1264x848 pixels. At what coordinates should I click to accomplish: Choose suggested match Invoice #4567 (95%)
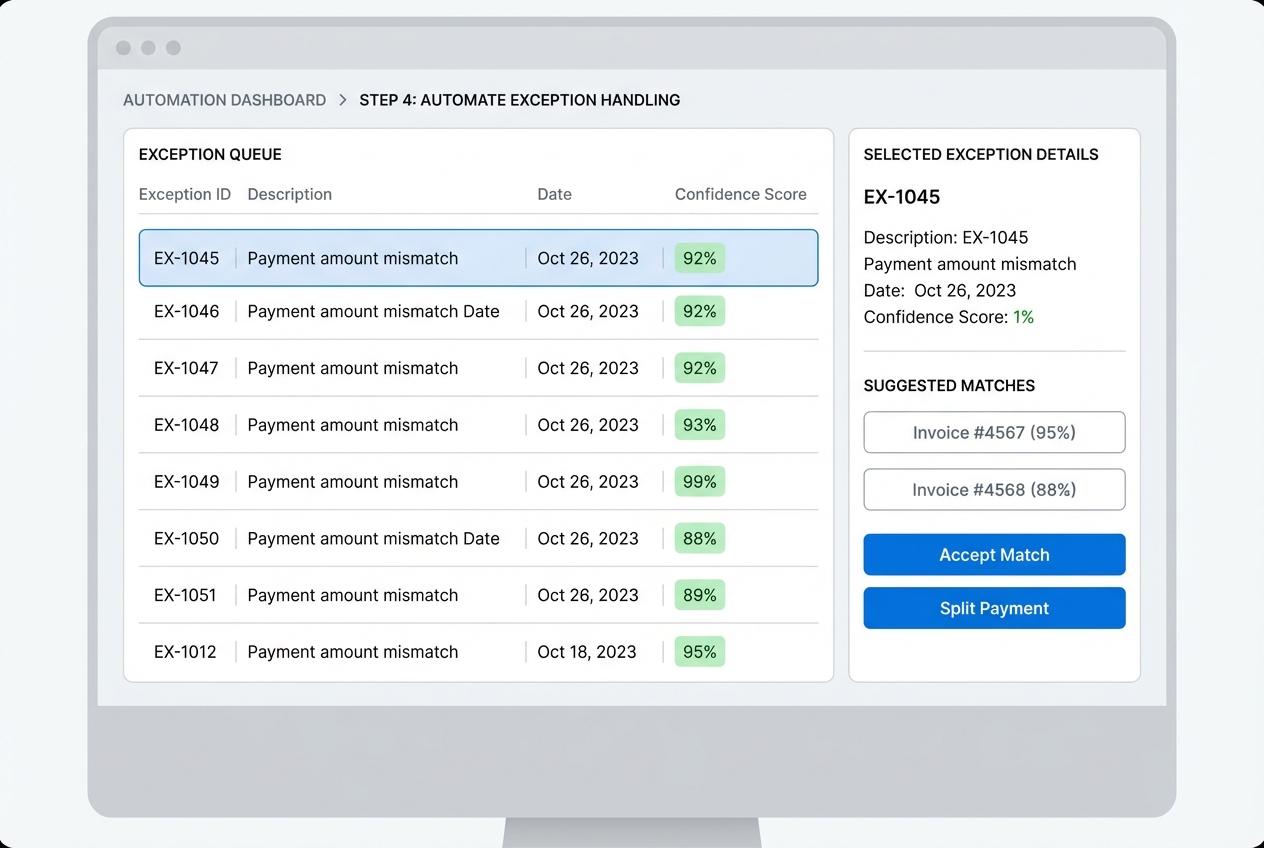[x=993, y=432]
